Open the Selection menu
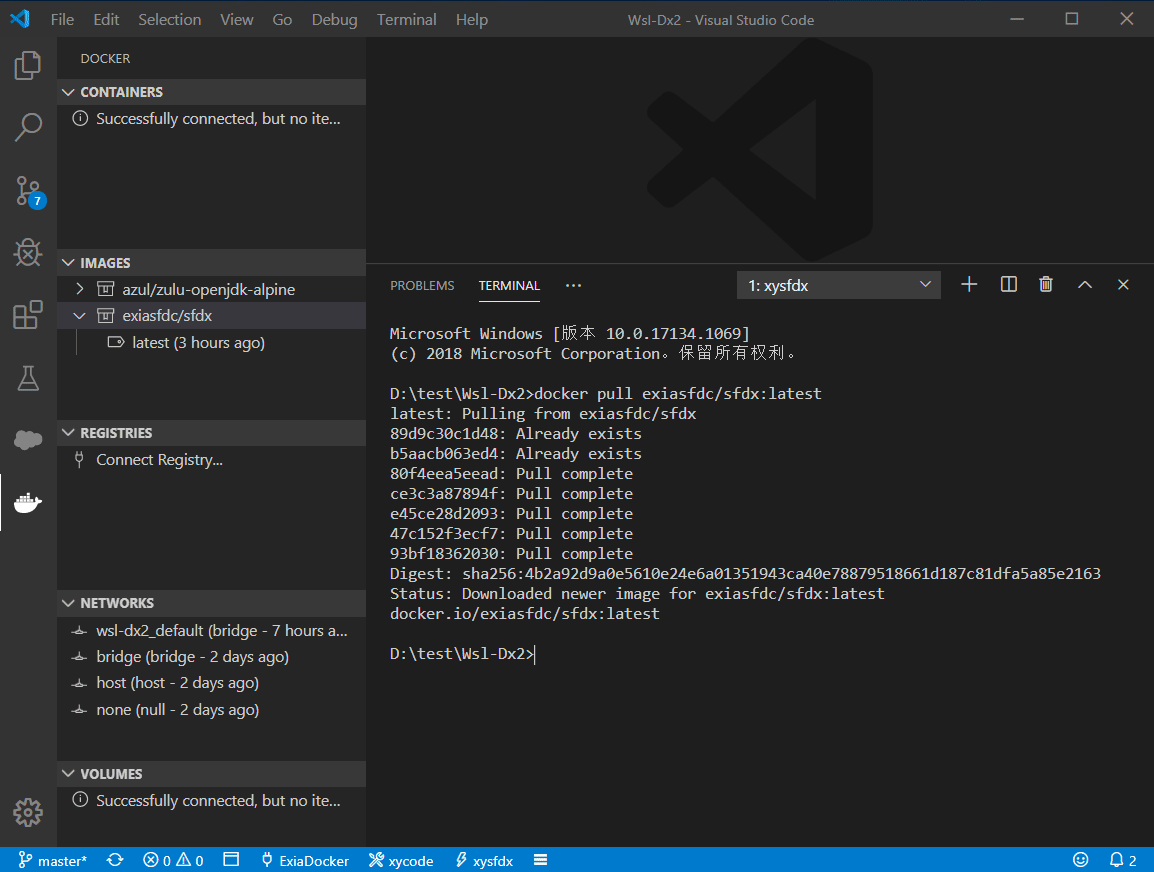 tap(169, 19)
